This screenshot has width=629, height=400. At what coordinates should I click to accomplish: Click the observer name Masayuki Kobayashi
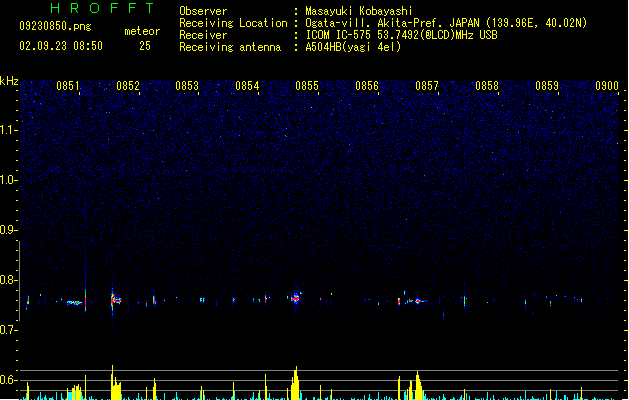(x=359, y=11)
